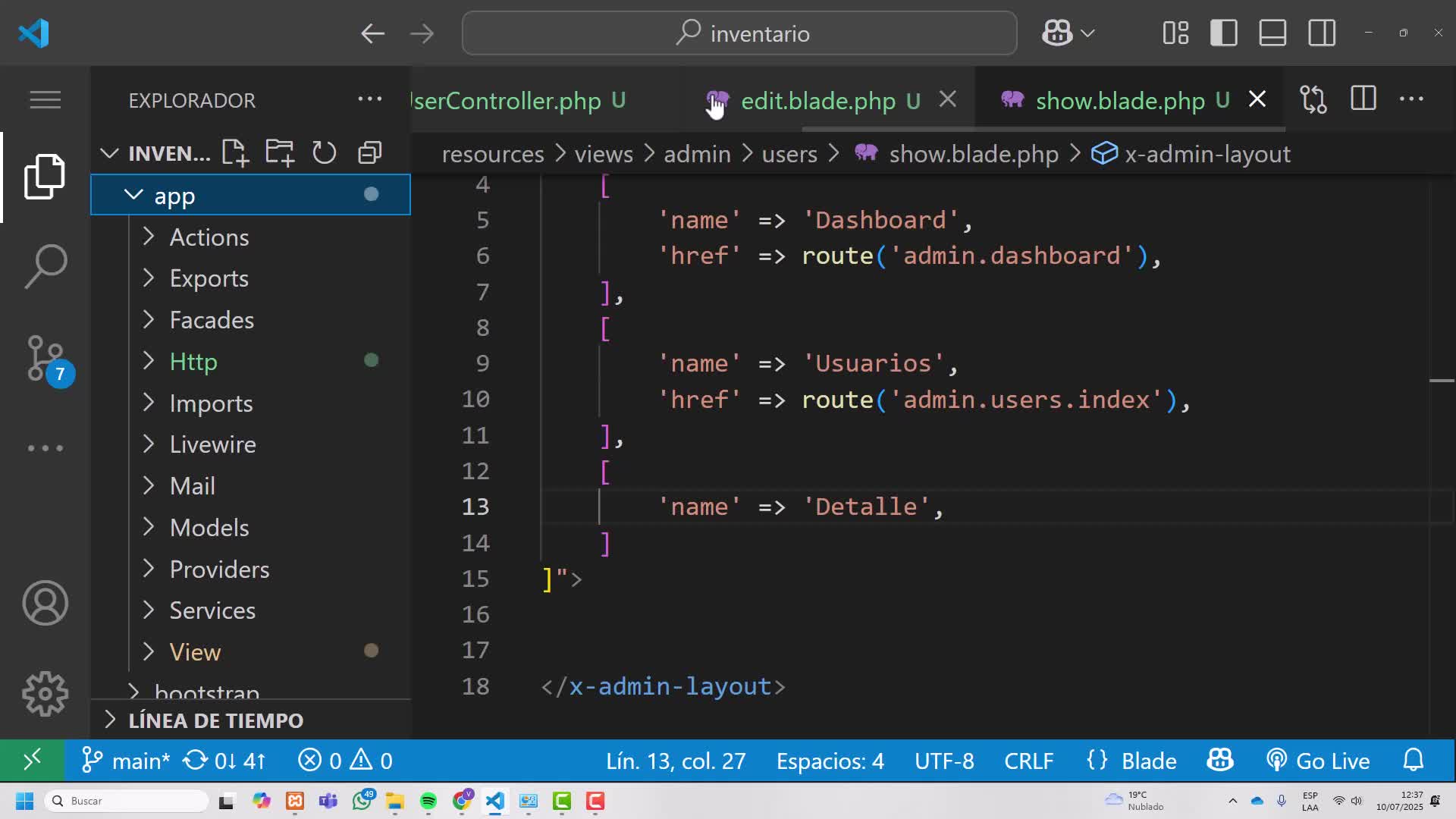Close the show.blade.php tab
The width and height of the screenshot is (1456, 819).
pos(1257,99)
